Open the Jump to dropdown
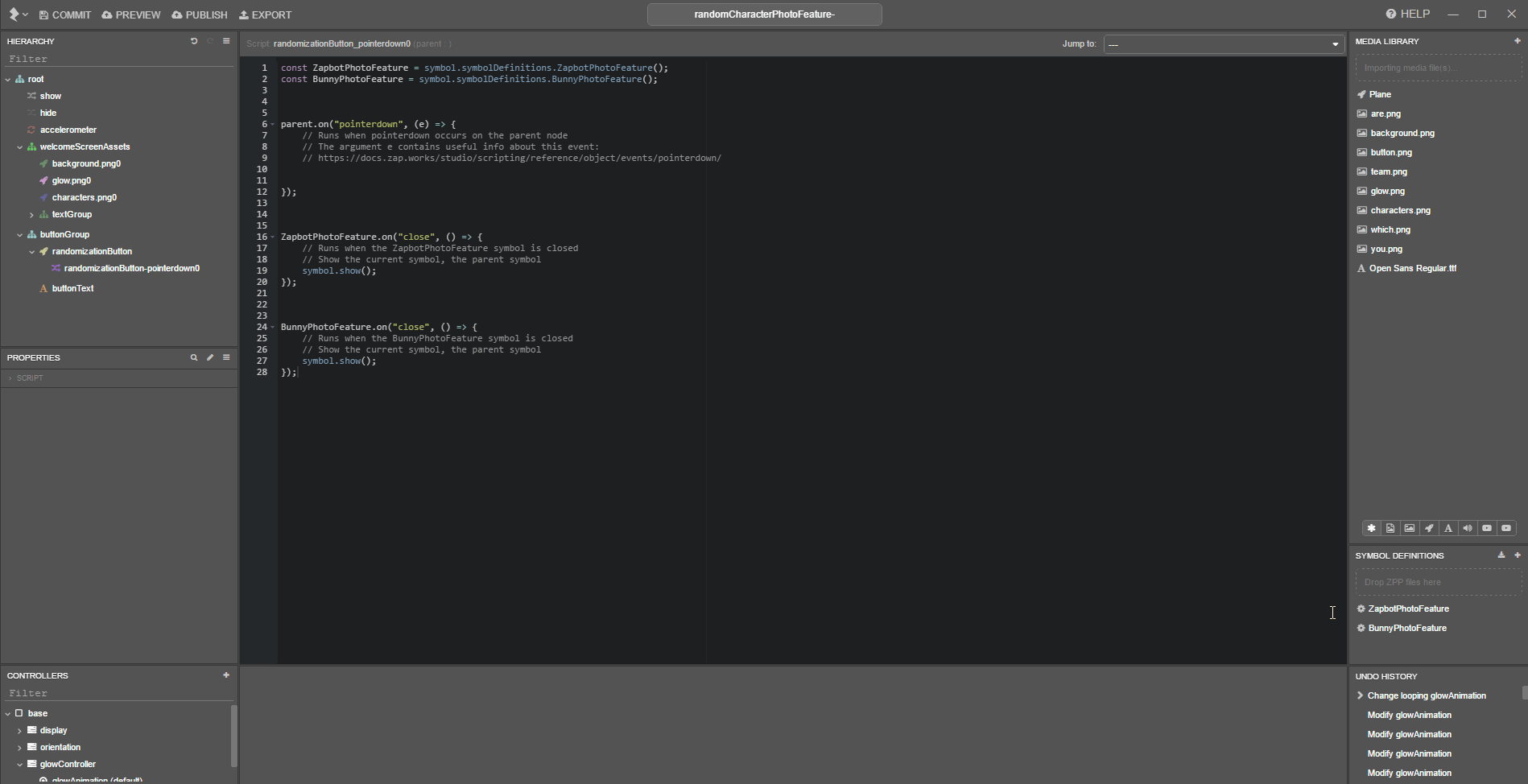Viewport: 1528px width, 784px height. click(1224, 44)
